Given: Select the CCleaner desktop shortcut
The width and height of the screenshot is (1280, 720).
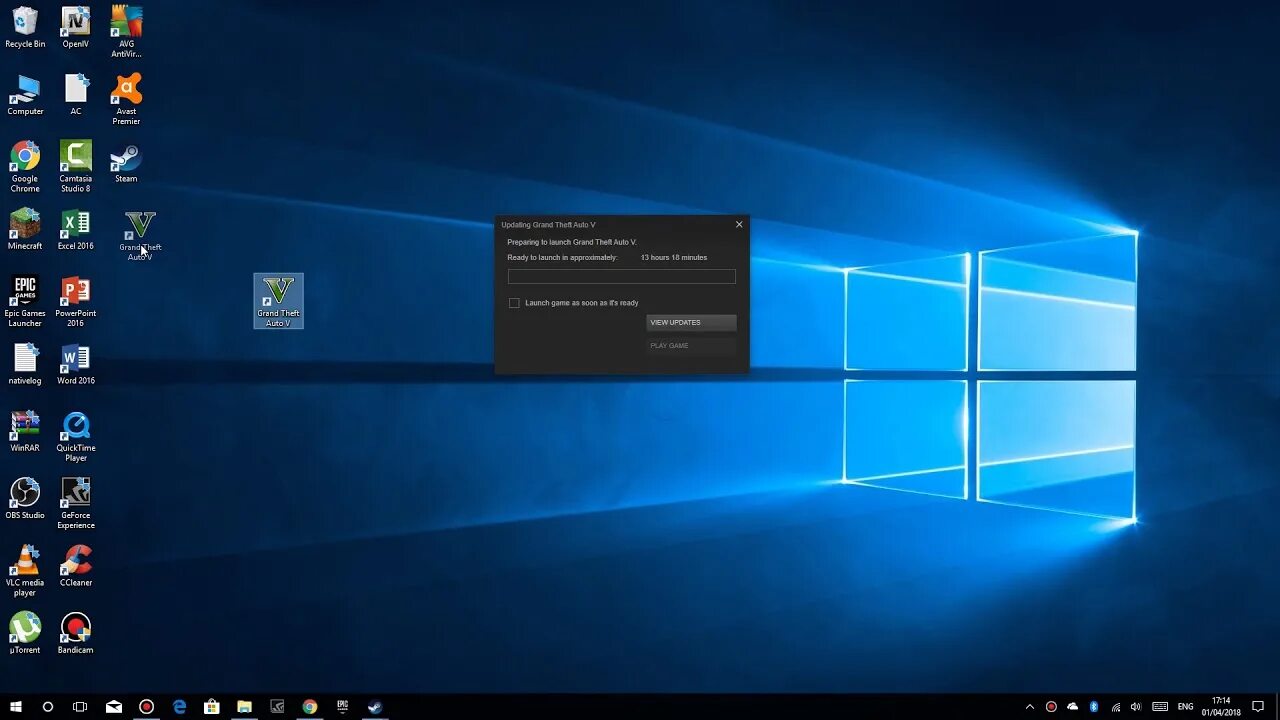Looking at the screenshot, I should 76,566.
